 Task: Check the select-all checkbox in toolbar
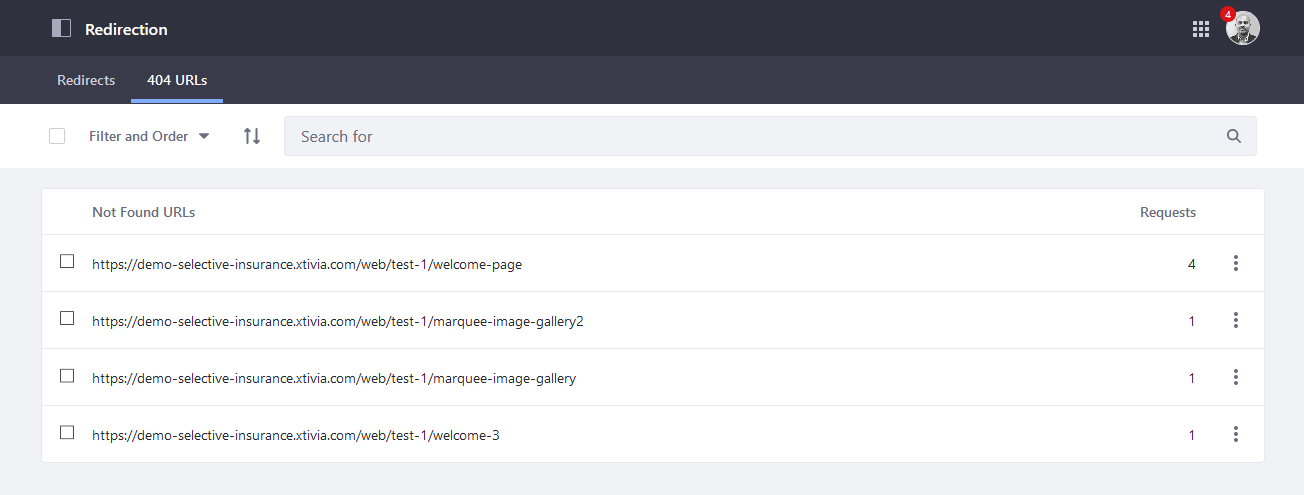57,136
